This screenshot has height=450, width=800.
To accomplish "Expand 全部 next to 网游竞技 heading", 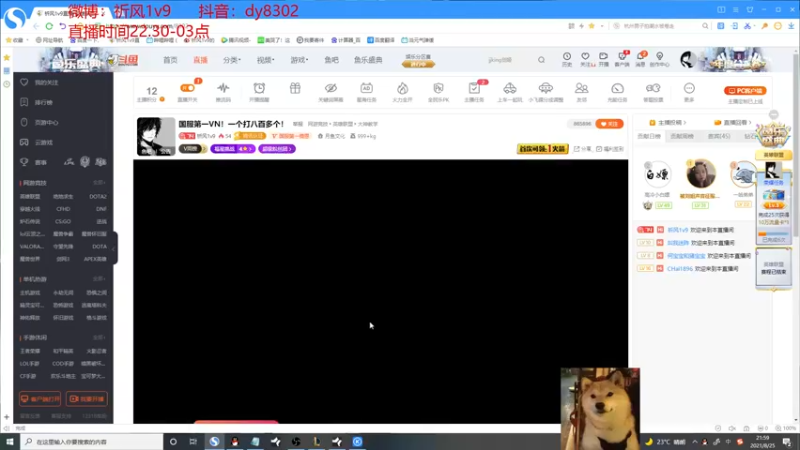I will [99, 183].
